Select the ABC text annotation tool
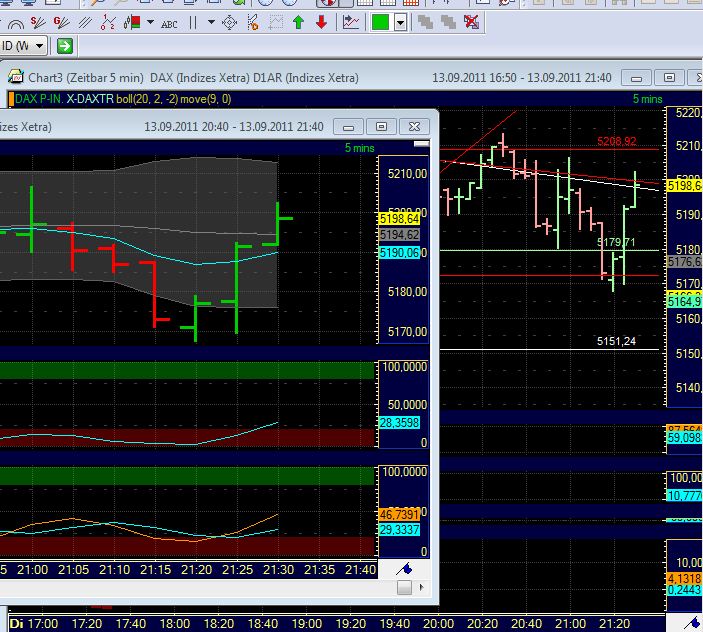Image resolution: width=703 pixels, height=632 pixels. [169, 24]
